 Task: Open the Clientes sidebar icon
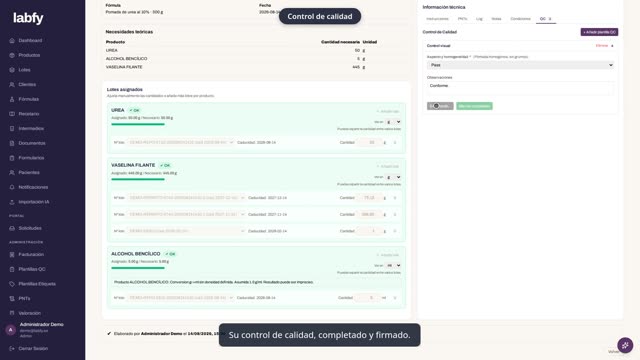[x=12, y=84]
